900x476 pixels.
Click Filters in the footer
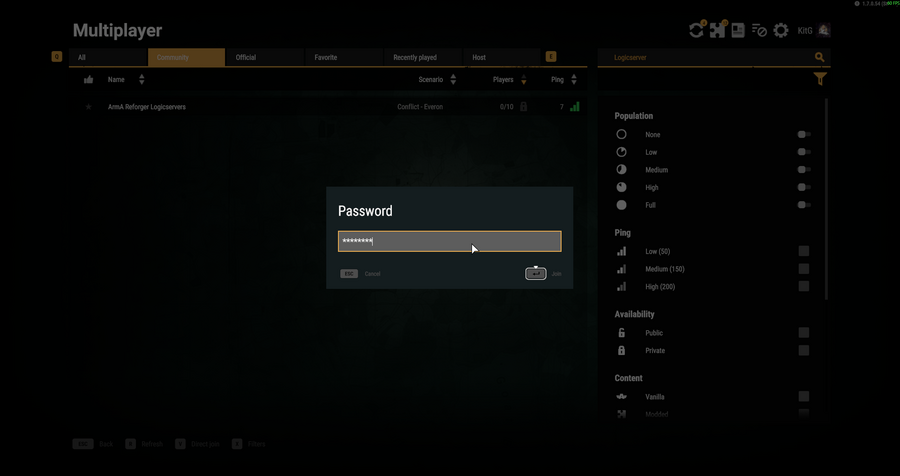[x=257, y=444]
